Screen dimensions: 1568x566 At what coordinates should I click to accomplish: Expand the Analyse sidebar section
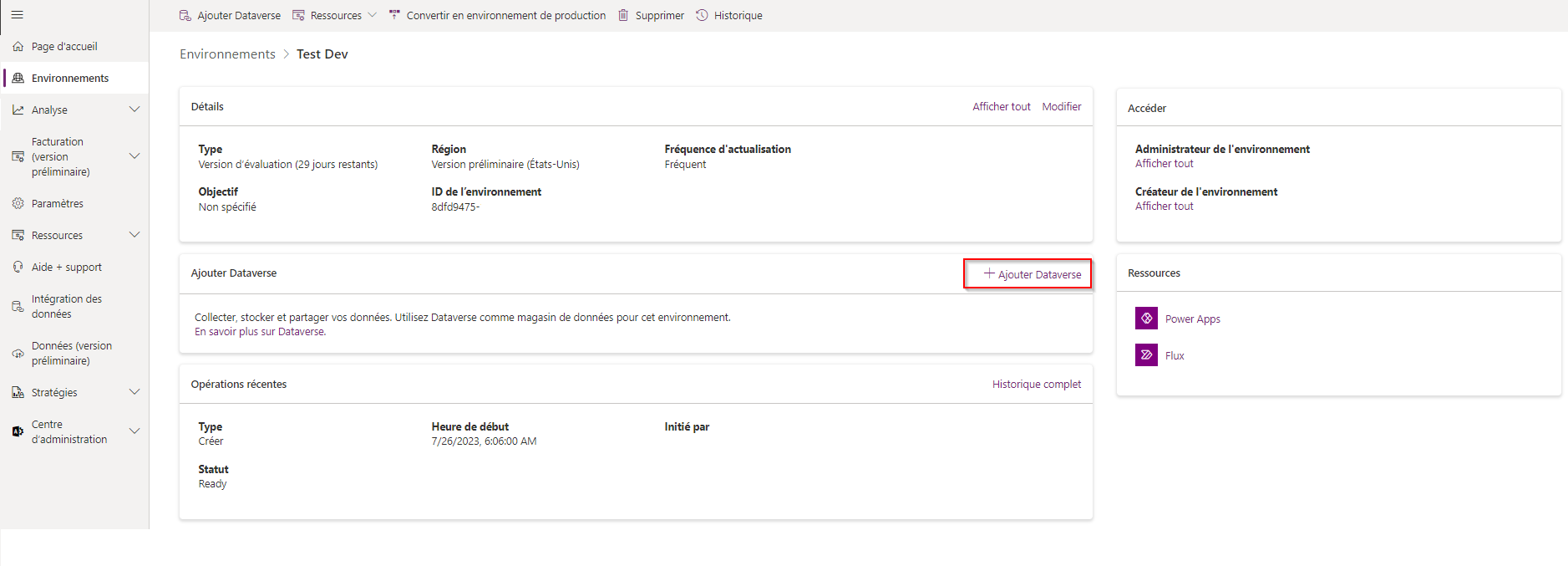coord(134,110)
